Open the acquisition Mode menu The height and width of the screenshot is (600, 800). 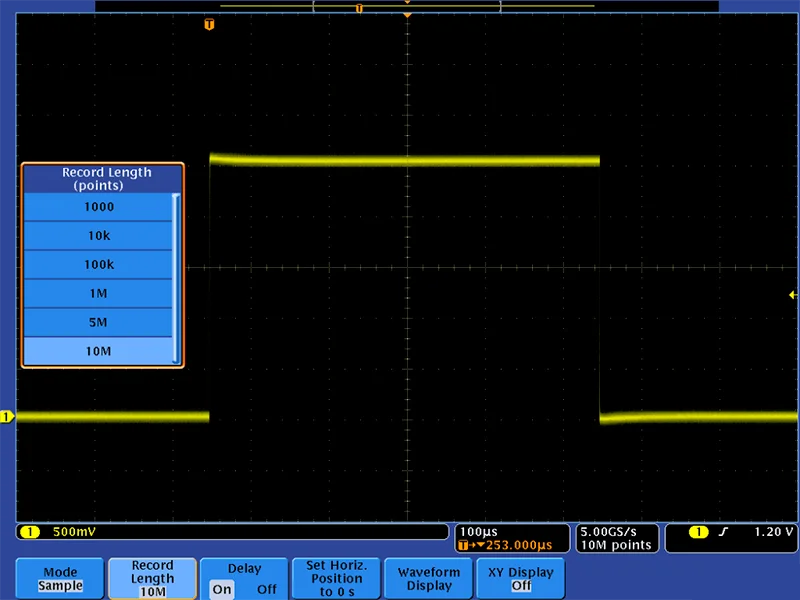60,579
